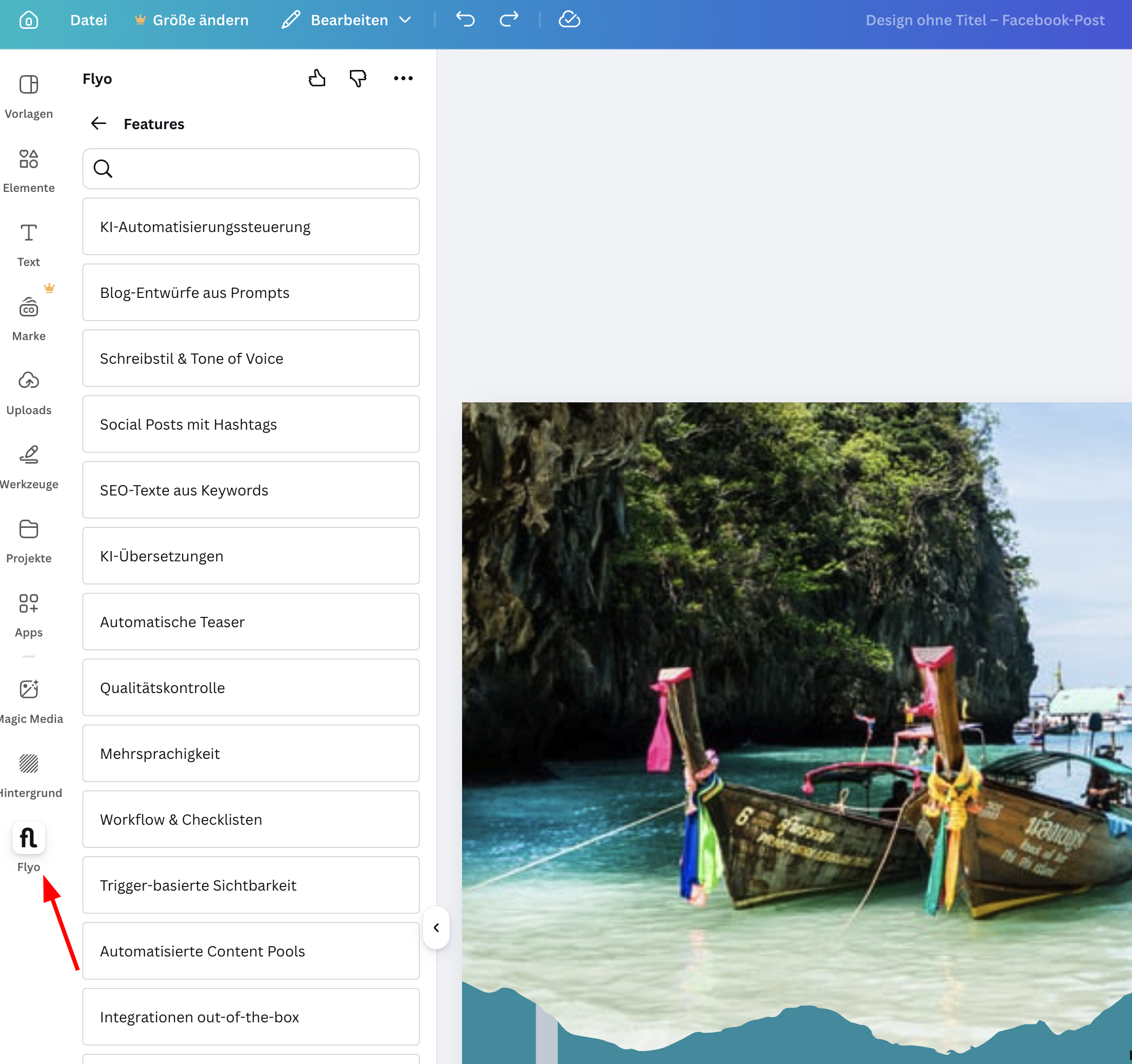This screenshot has height=1064, width=1132.
Task: Click the undo arrow icon
Action: point(465,20)
